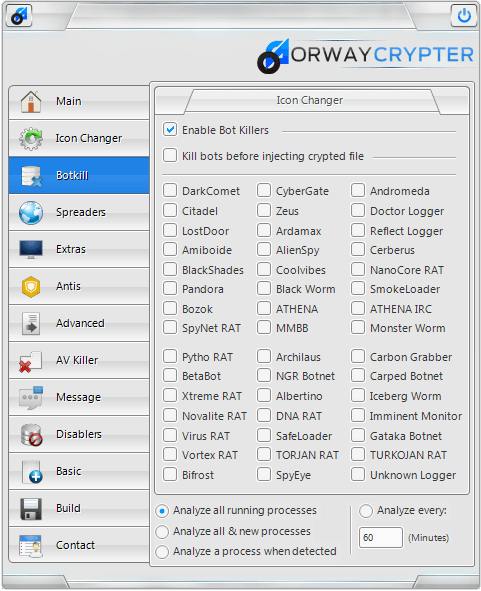Tick the Andromeda checkbox
Image resolution: width=481 pixels, height=591 pixels.
[358, 190]
